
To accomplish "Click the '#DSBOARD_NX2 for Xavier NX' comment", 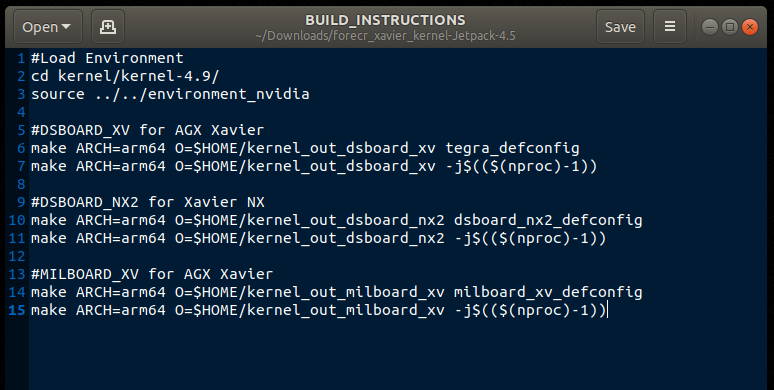I will [148, 202].
